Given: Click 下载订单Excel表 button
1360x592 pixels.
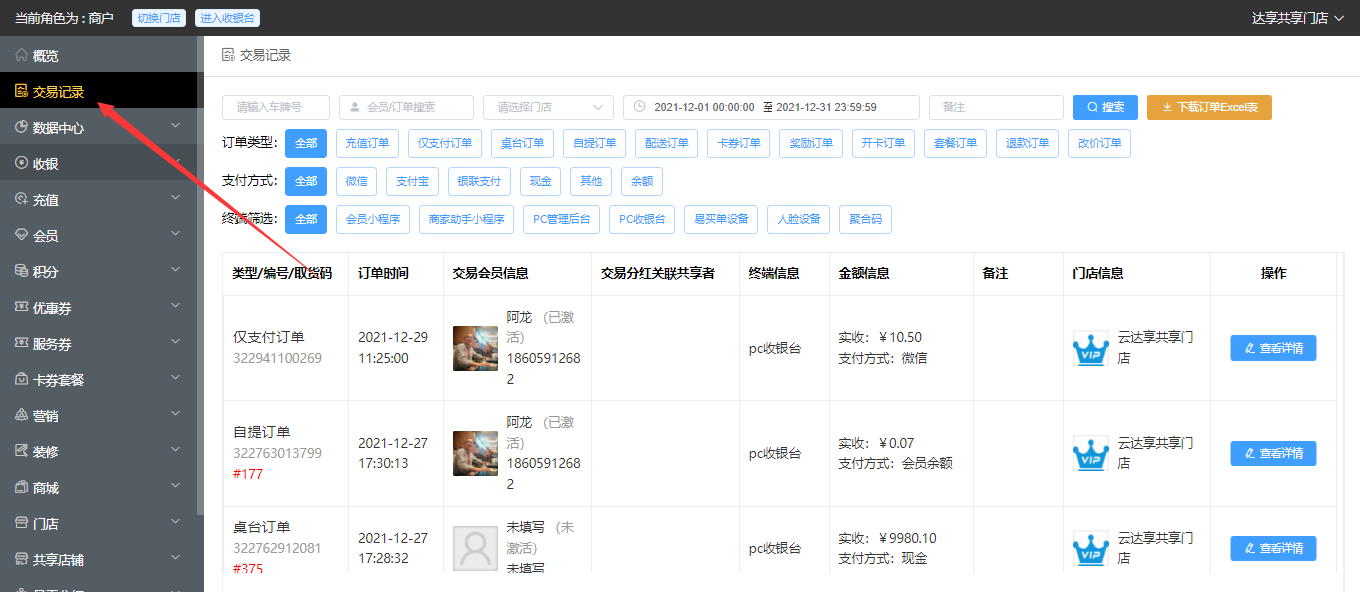Looking at the screenshot, I should click(x=1209, y=107).
